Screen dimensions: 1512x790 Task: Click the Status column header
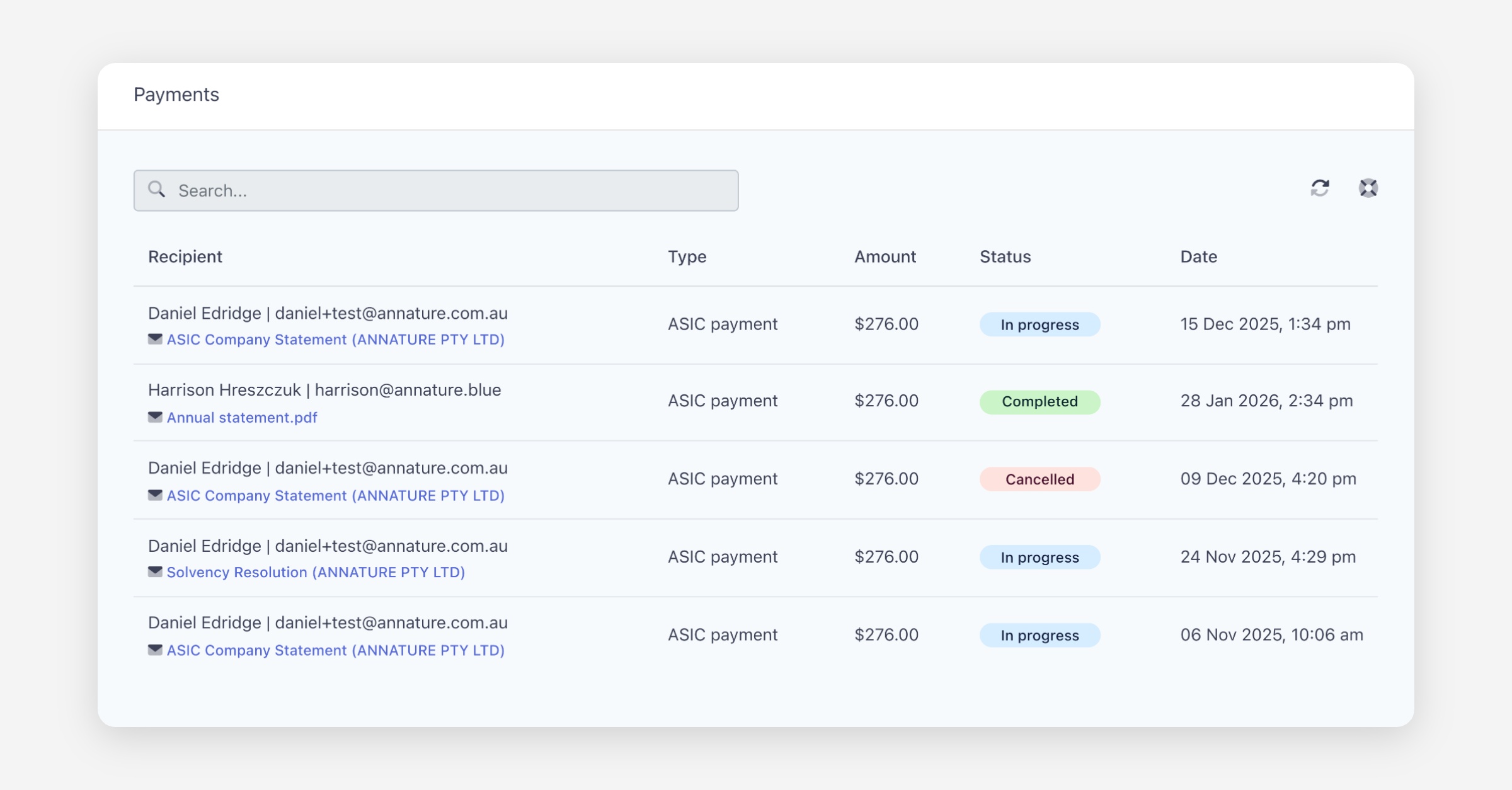coord(1005,257)
